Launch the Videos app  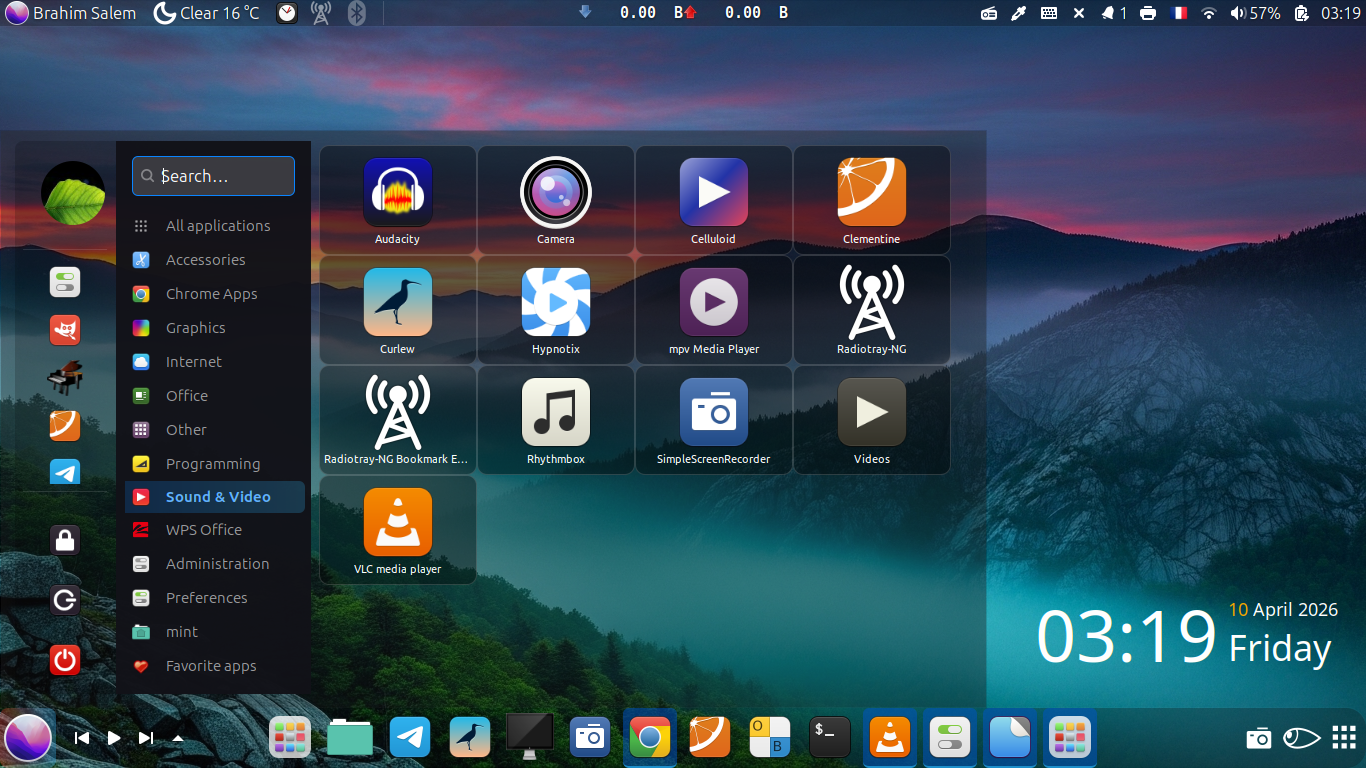point(871,420)
